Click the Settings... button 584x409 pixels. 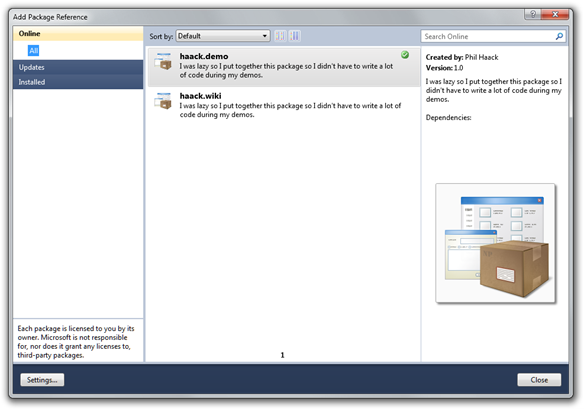(x=42, y=380)
